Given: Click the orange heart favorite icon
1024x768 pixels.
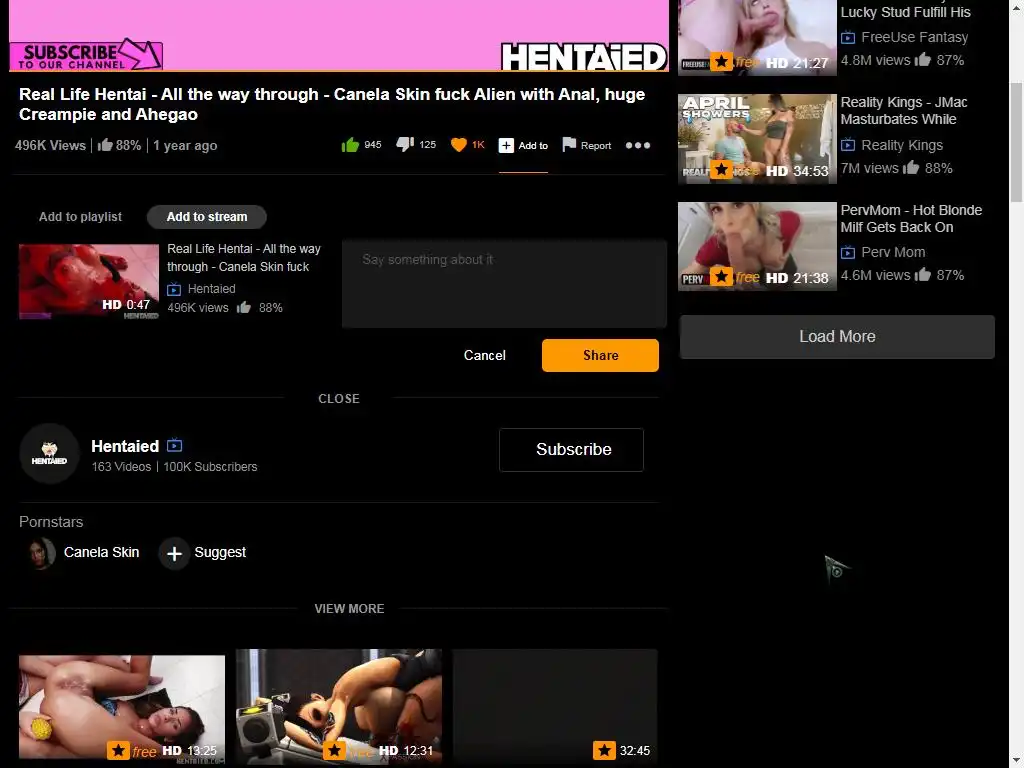Looking at the screenshot, I should (459, 145).
